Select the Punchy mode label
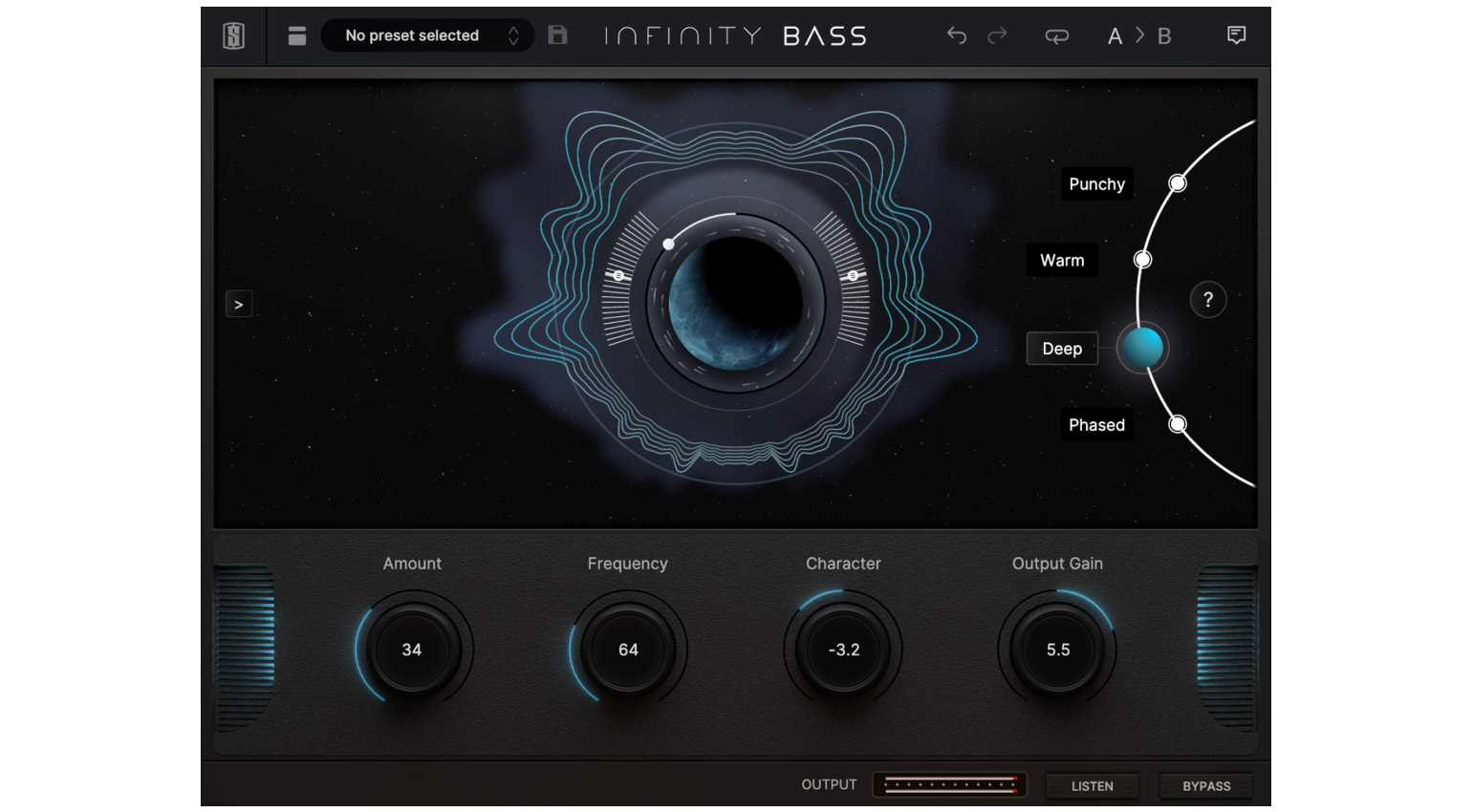Screen dimensions: 1472x812 [x=1096, y=183]
